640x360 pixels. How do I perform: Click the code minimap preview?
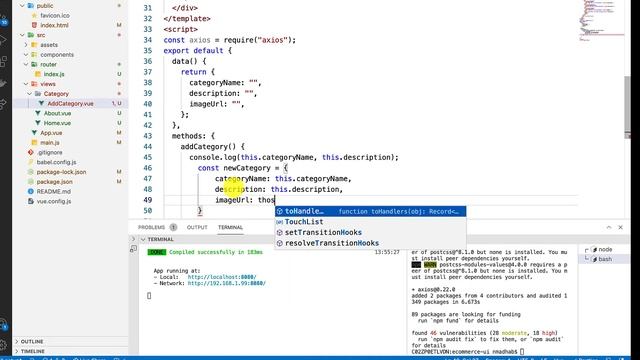pos(601,20)
